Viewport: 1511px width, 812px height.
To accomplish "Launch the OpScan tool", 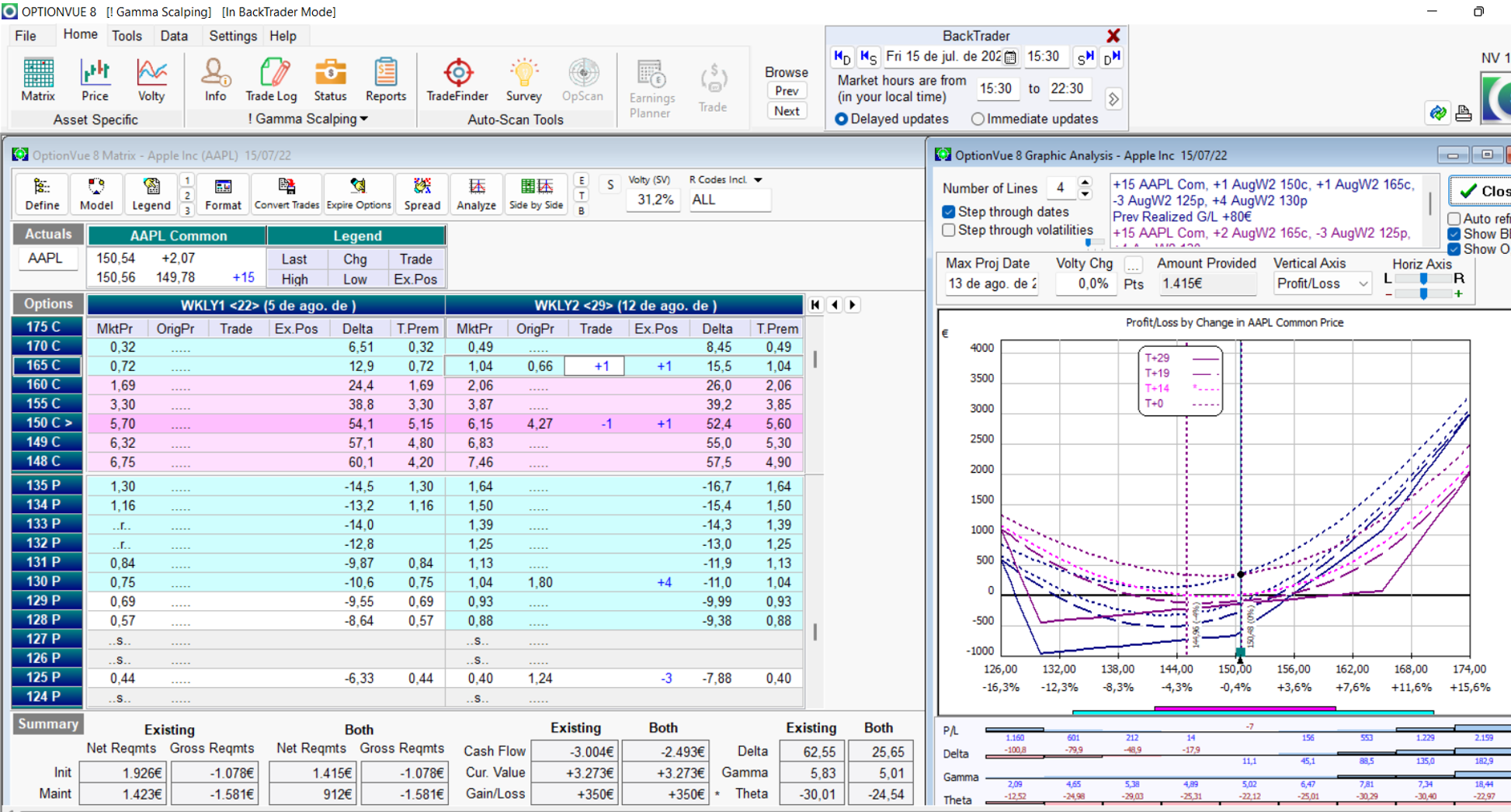I will pos(582,80).
